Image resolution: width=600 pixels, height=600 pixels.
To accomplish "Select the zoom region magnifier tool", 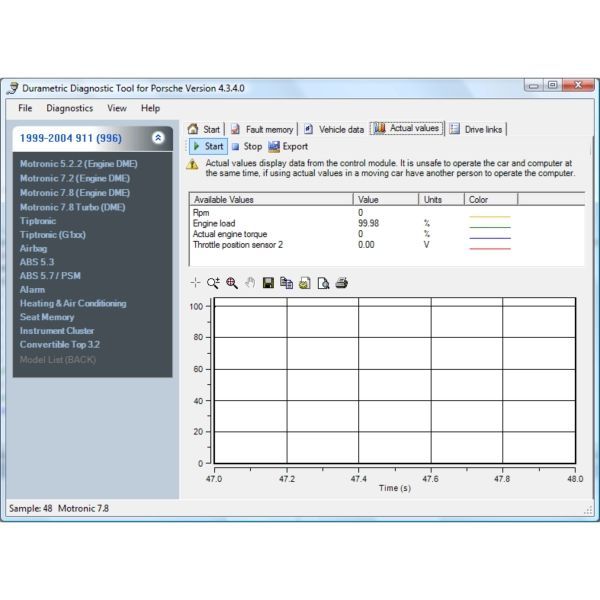I will click(214, 283).
